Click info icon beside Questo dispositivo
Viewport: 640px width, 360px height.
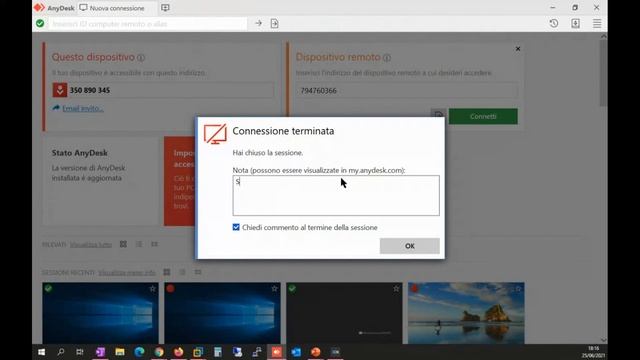(x=141, y=58)
